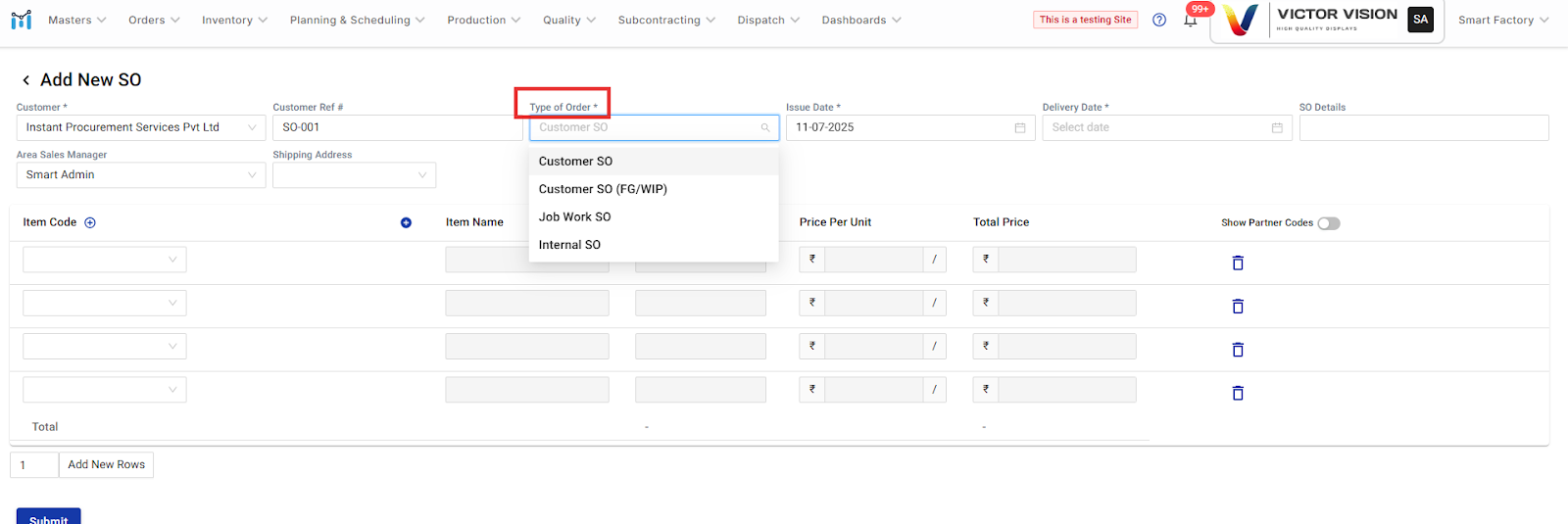Click the plus icon next to Item Code
Image resolution: width=1568 pixels, height=524 pixels.
pyautogui.click(x=90, y=222)
